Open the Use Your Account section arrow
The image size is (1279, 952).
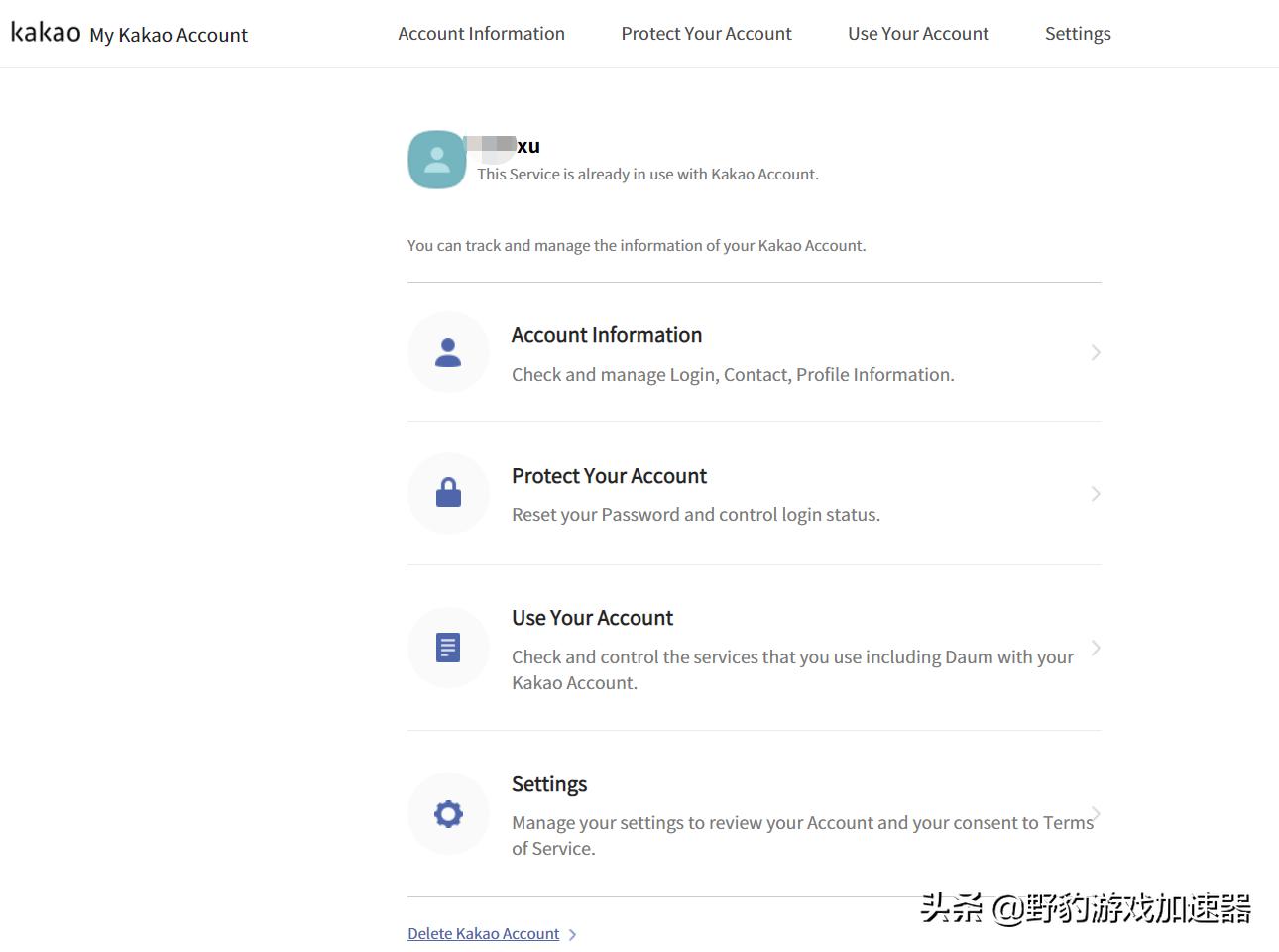coord(1095,648)
